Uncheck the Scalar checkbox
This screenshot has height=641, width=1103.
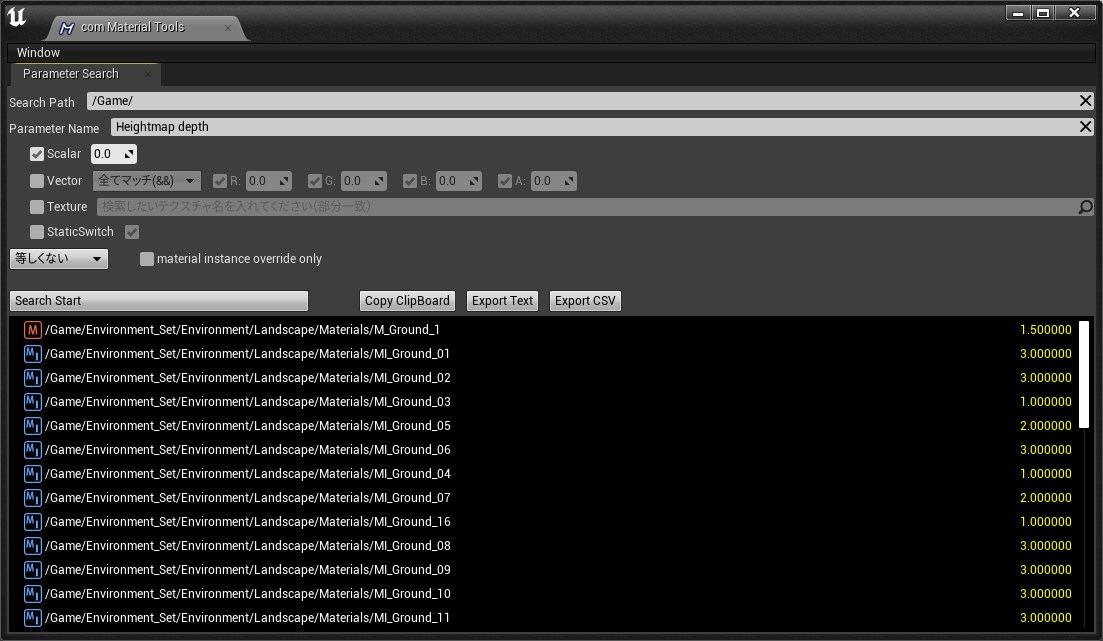click(37, 154)
